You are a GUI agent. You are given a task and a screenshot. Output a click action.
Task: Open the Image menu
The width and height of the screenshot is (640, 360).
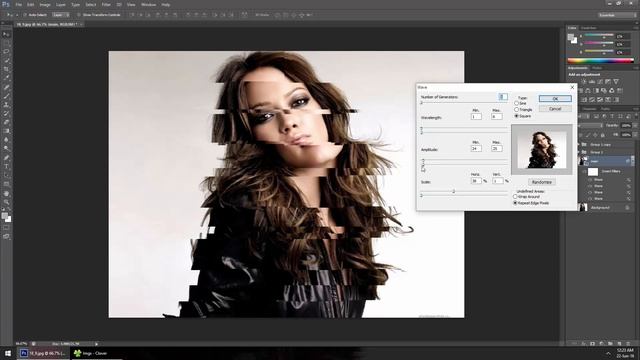tap(45, 4)
